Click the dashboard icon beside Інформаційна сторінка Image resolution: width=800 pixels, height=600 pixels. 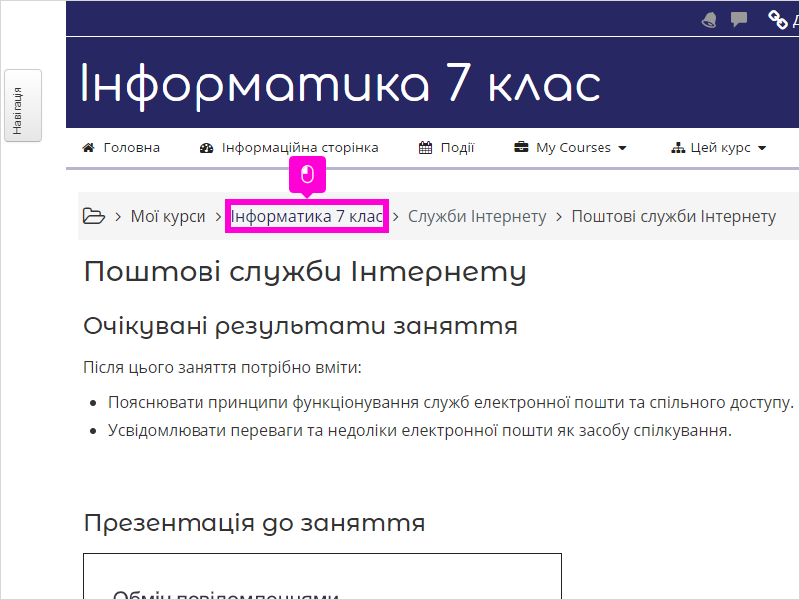click(x=206, y=148)
